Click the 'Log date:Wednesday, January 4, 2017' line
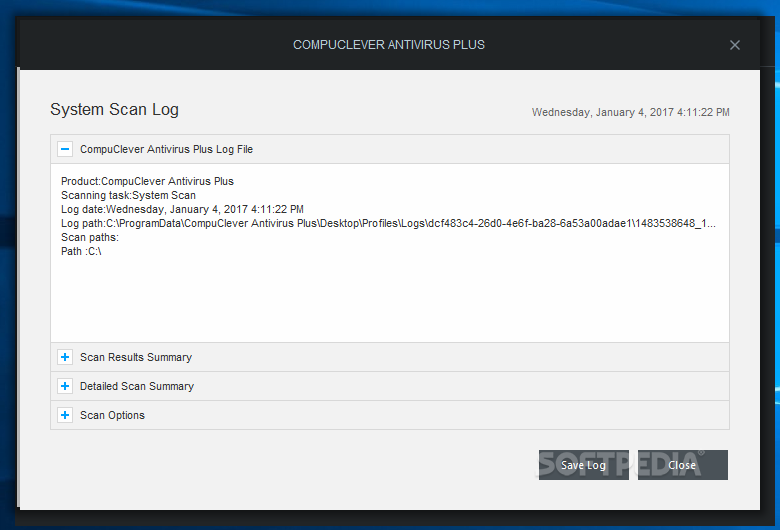Viewport: 780px width, 530px height. click(x=182, y=209)
